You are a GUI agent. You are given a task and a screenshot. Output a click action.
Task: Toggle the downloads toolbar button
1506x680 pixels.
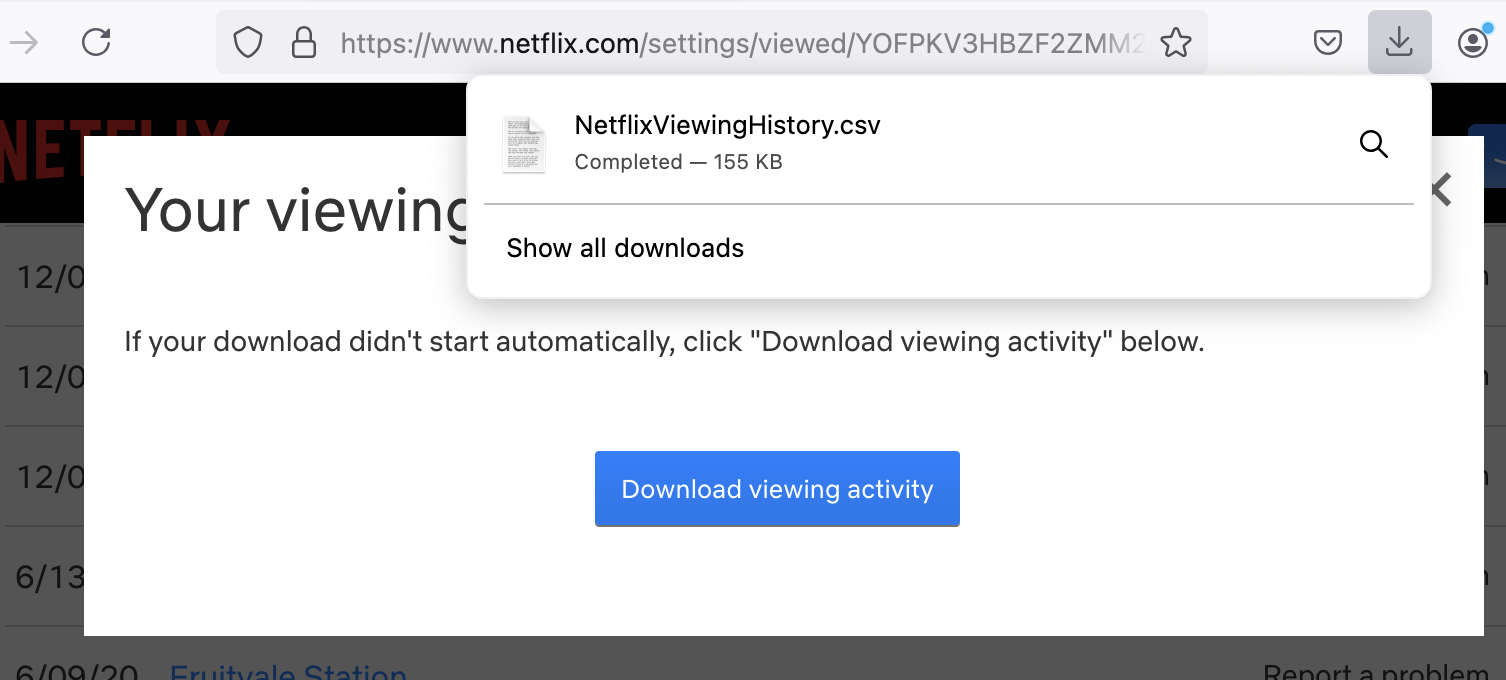[1399, 42]
